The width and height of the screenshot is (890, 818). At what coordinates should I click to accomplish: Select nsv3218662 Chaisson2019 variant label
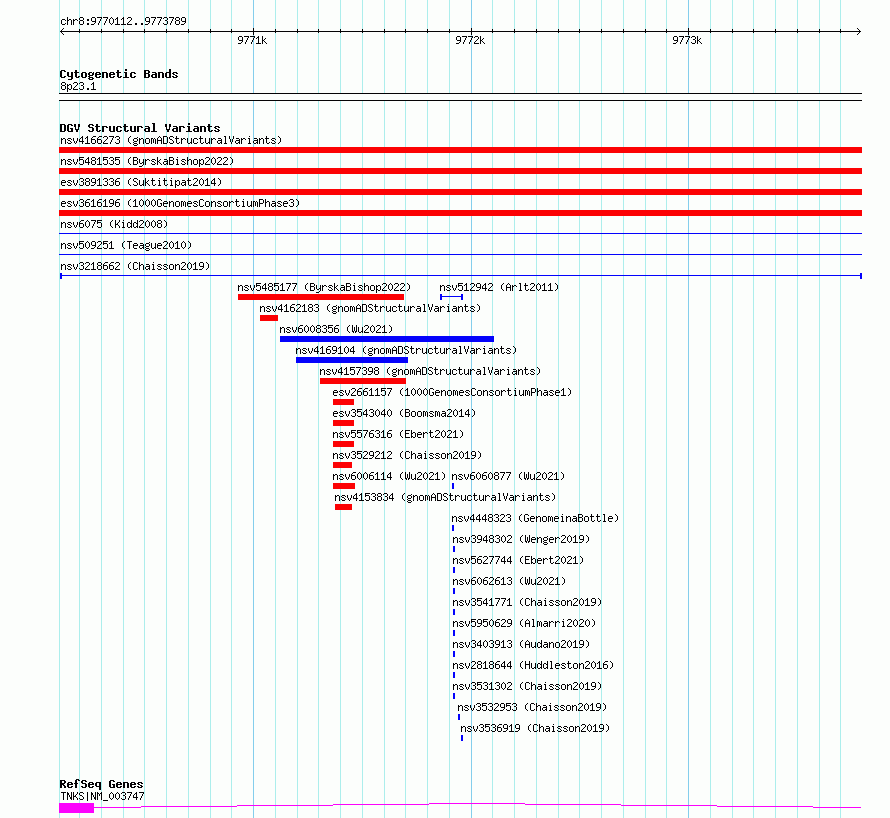135,266
